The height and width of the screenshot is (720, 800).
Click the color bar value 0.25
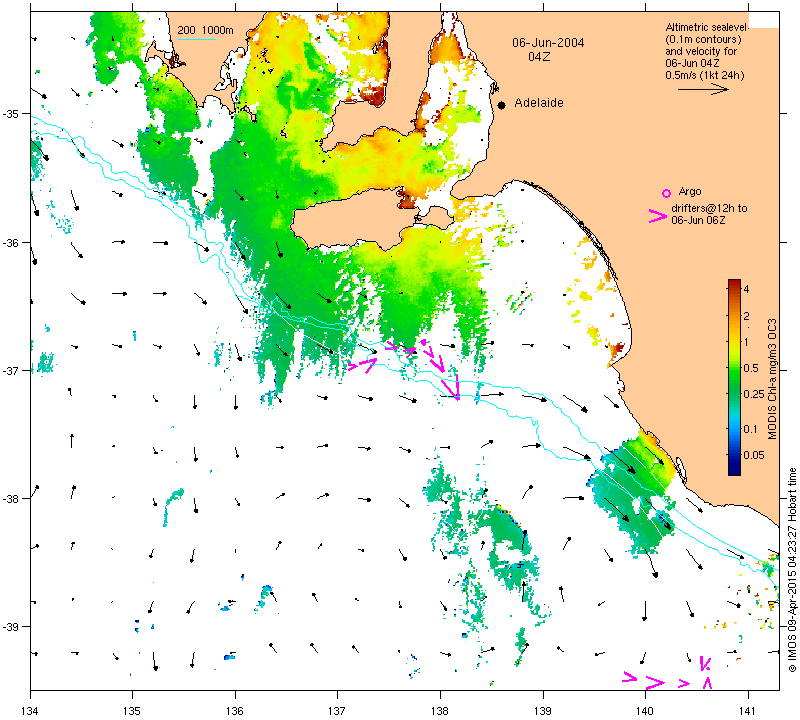[x=754, y=394]
